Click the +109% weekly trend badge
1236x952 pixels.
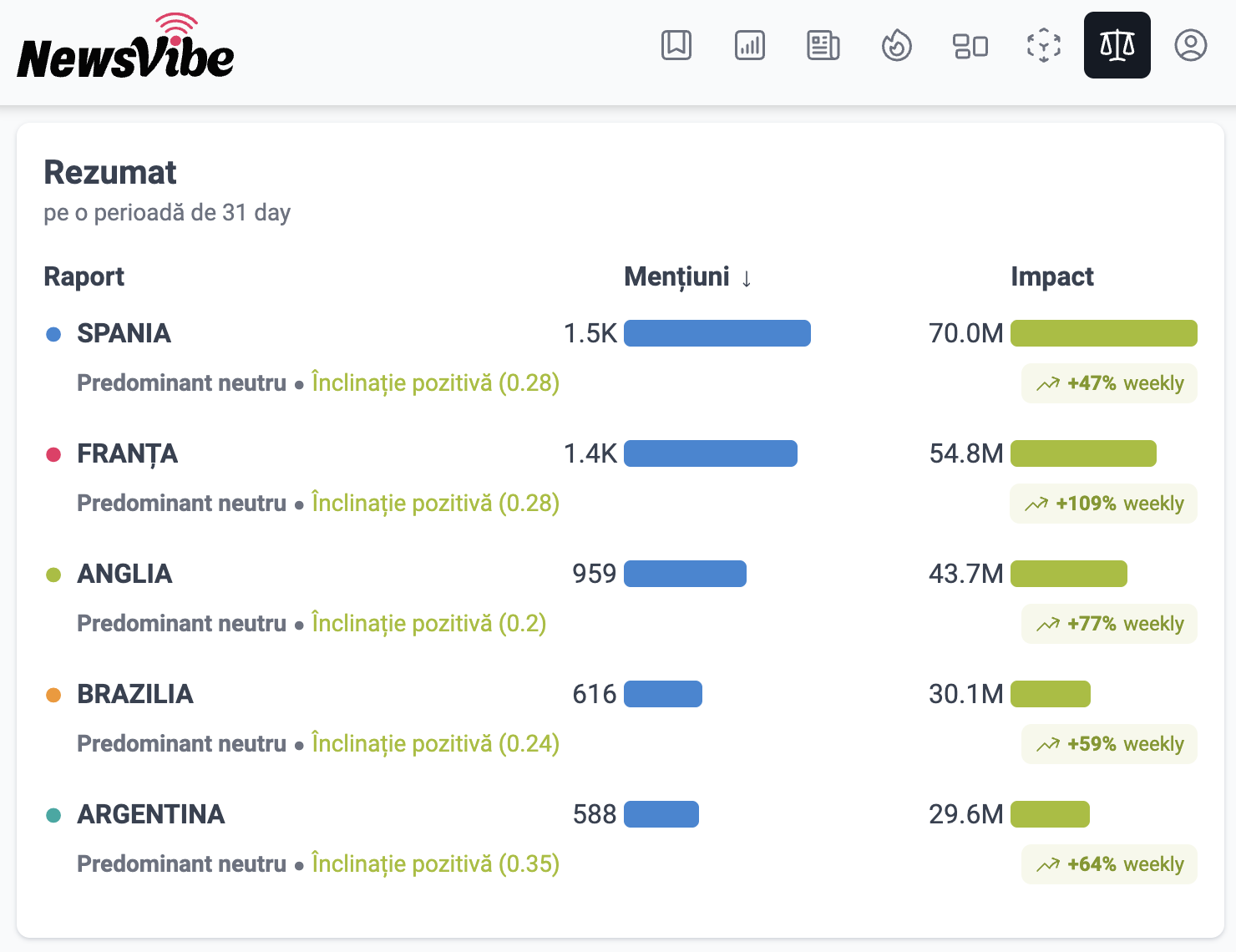coord(1103,504)
